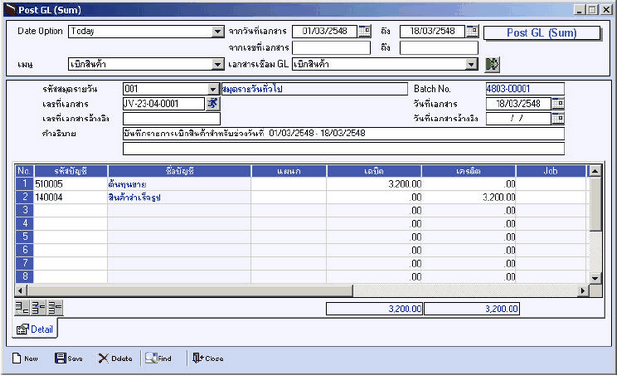This screenshot has width=622, height=376.
Task: Expand the Date Option dropdown showing Today
Action: (217, 31)
